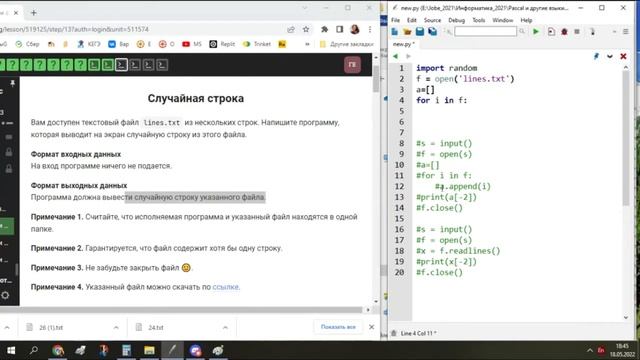Open a new browser tab with plus

click(33, 13)
